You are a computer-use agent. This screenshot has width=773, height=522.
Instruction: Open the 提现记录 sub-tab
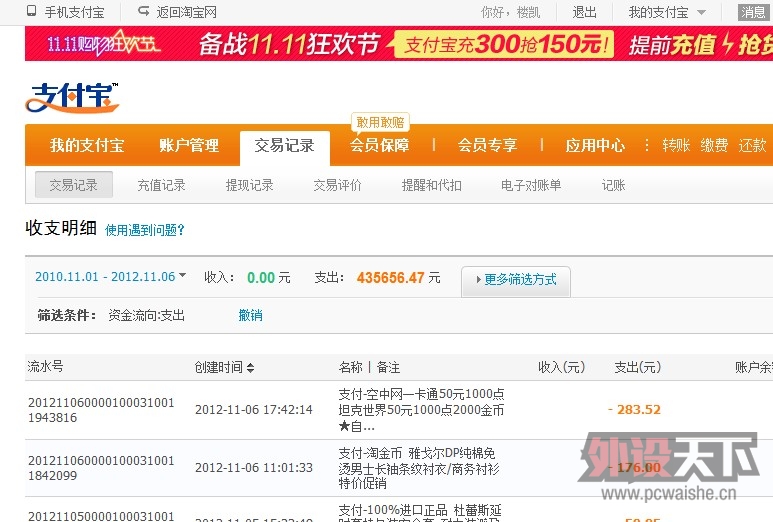point(249,185)
